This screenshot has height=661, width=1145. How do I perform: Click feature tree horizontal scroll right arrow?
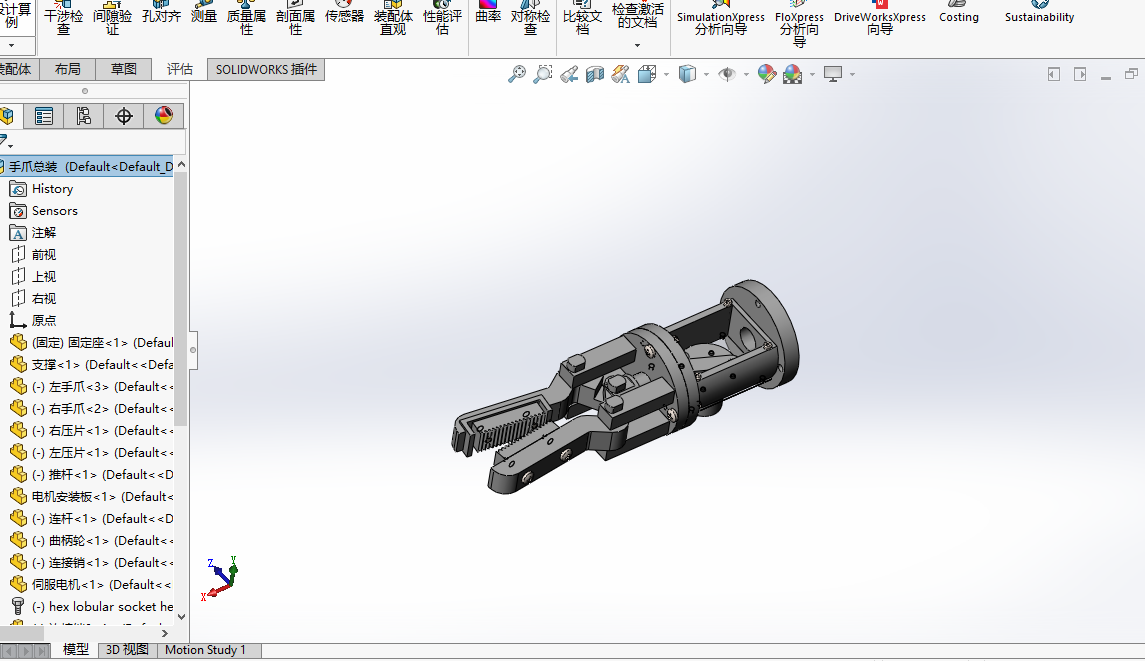point(164,633)
